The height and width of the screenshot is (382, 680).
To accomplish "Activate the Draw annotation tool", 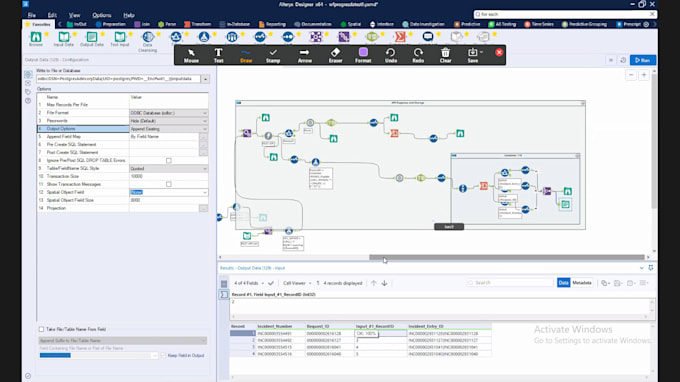I will point(246,56).
